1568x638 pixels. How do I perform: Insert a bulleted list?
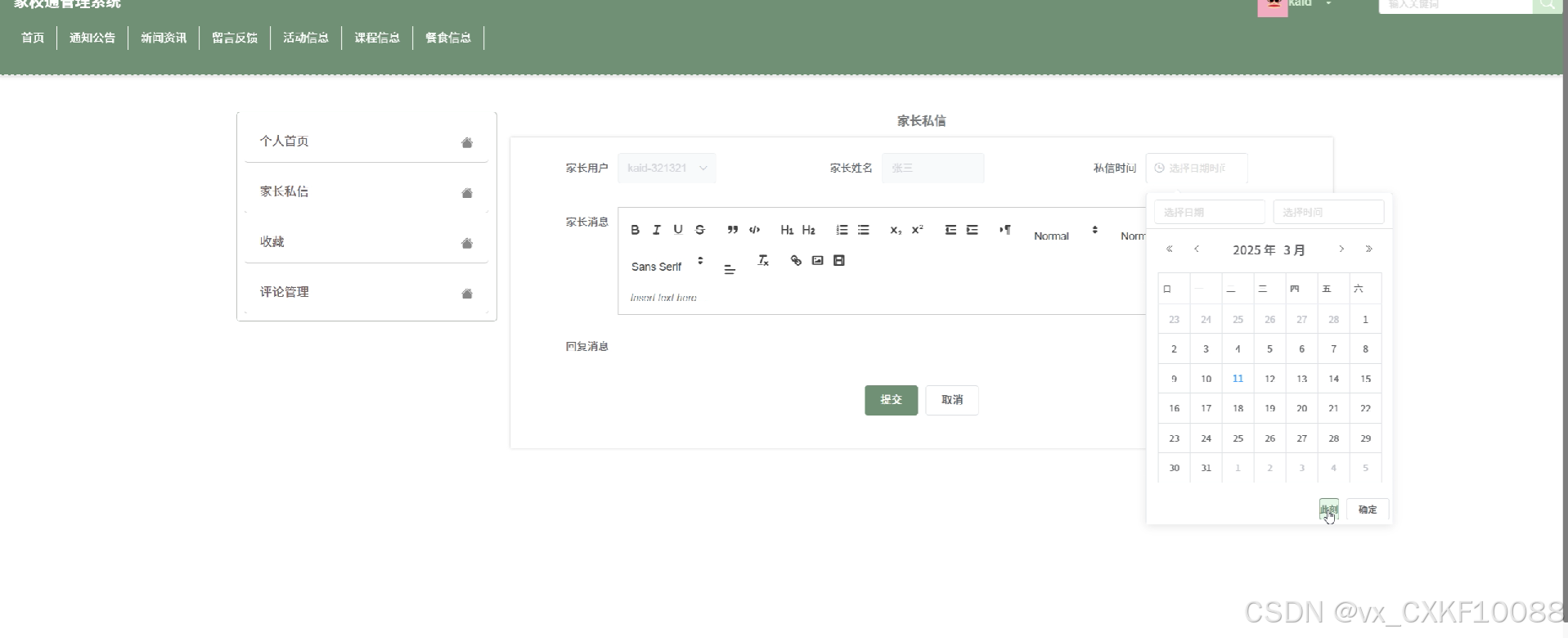tap(863, 230)
